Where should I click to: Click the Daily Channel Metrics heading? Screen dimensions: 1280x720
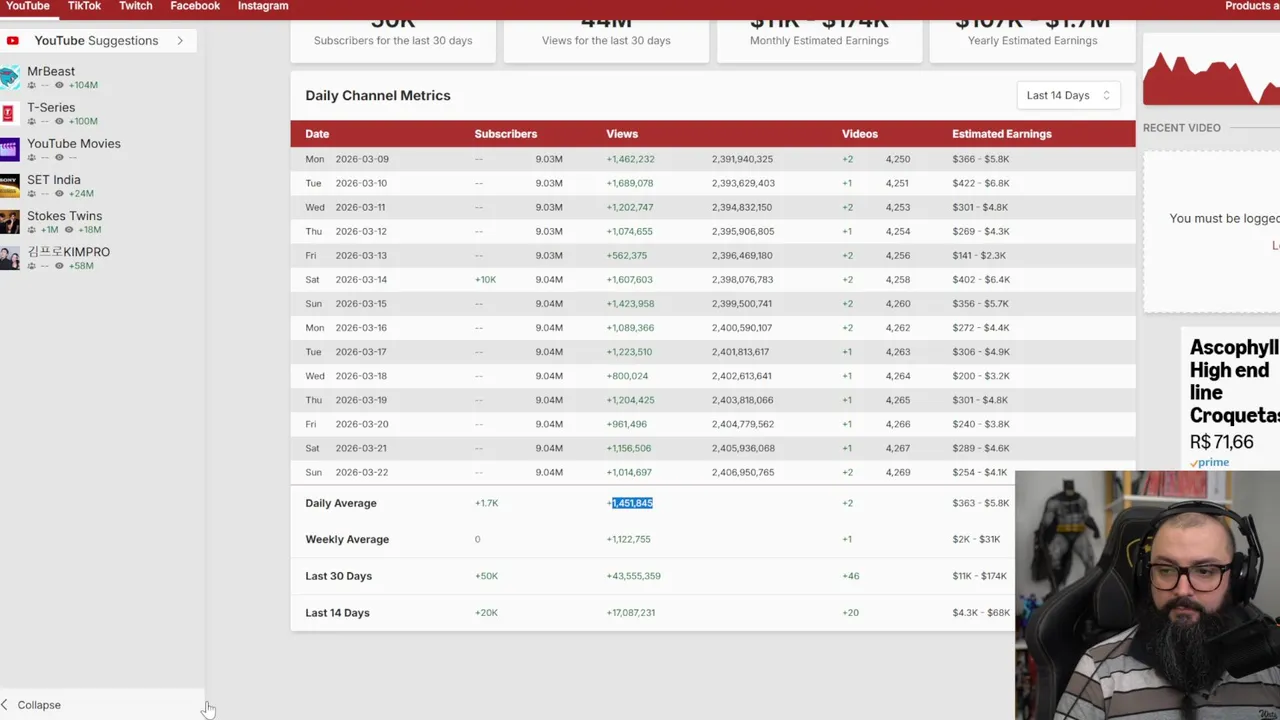pos(378,95)
